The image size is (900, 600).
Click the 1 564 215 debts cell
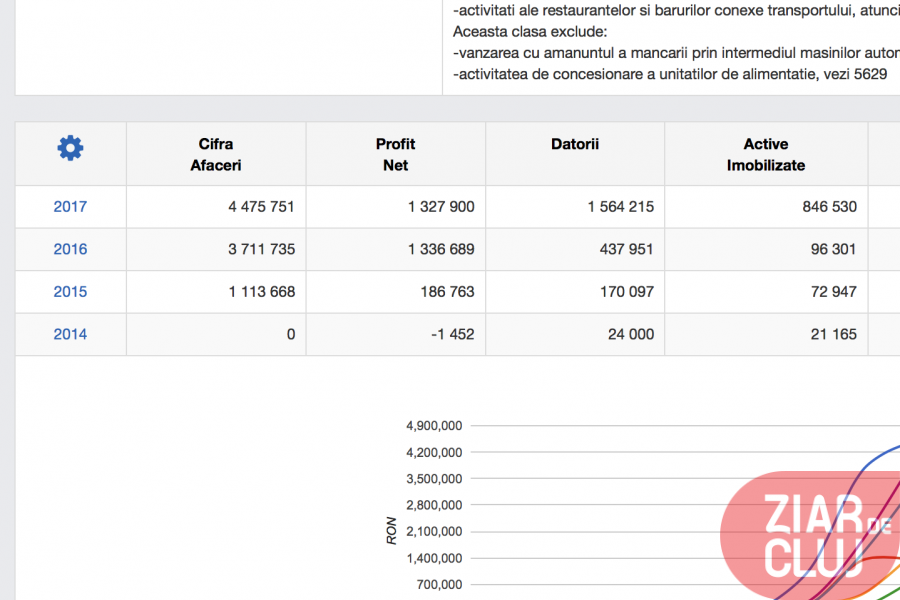point(620,207)
